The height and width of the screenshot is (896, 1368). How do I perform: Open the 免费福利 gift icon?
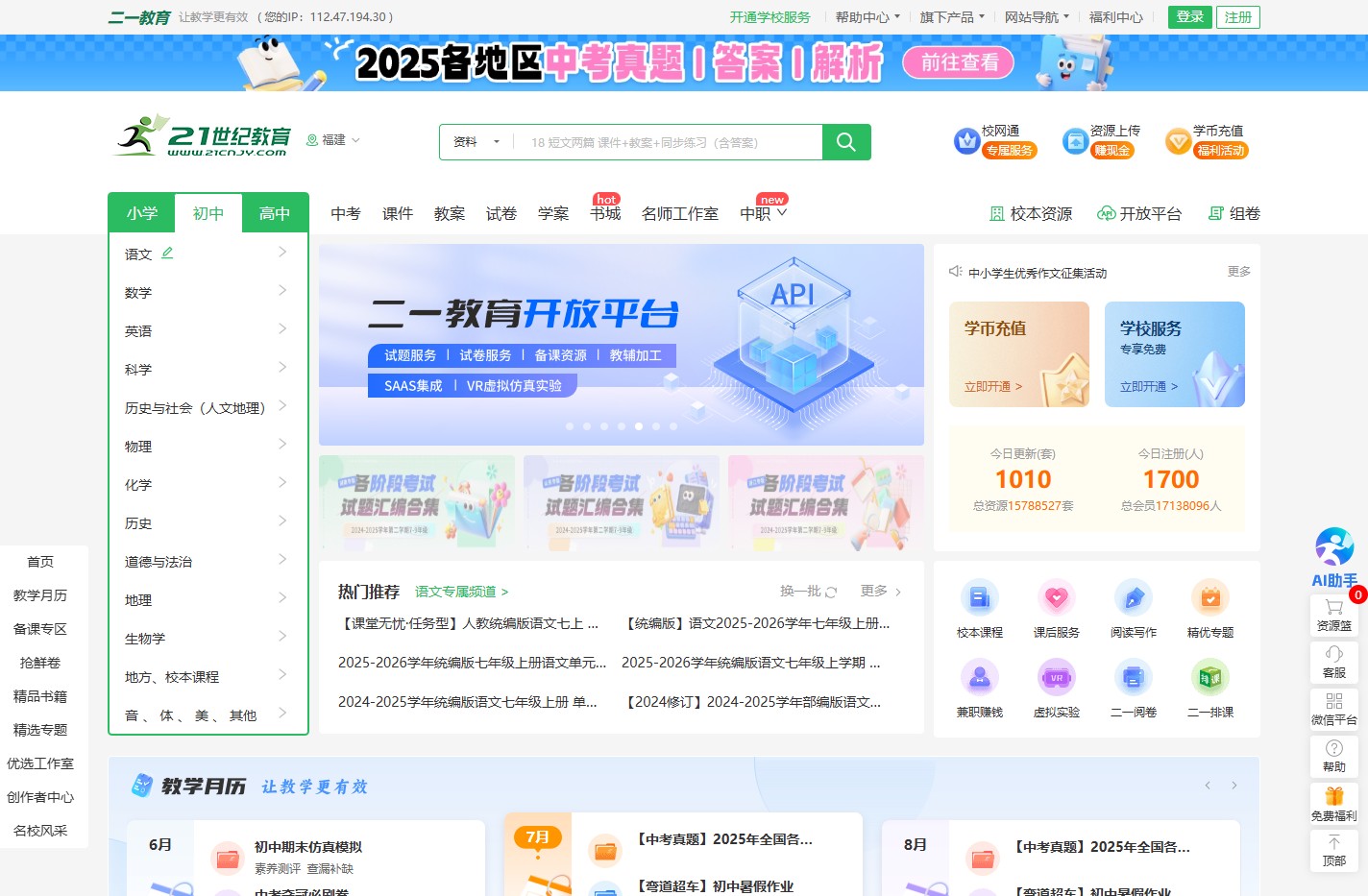(x=1334, y=805)
